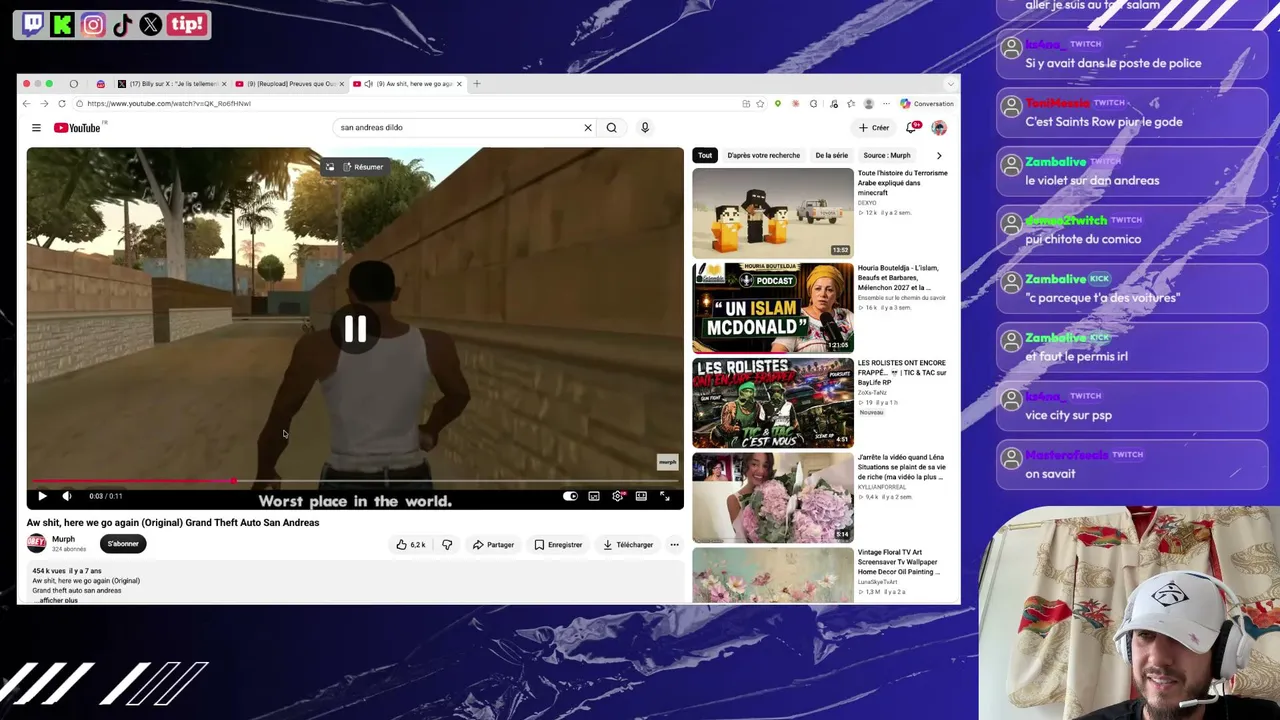
Task: Bookmark this page with star icon
Action: [x=760, y=104]
